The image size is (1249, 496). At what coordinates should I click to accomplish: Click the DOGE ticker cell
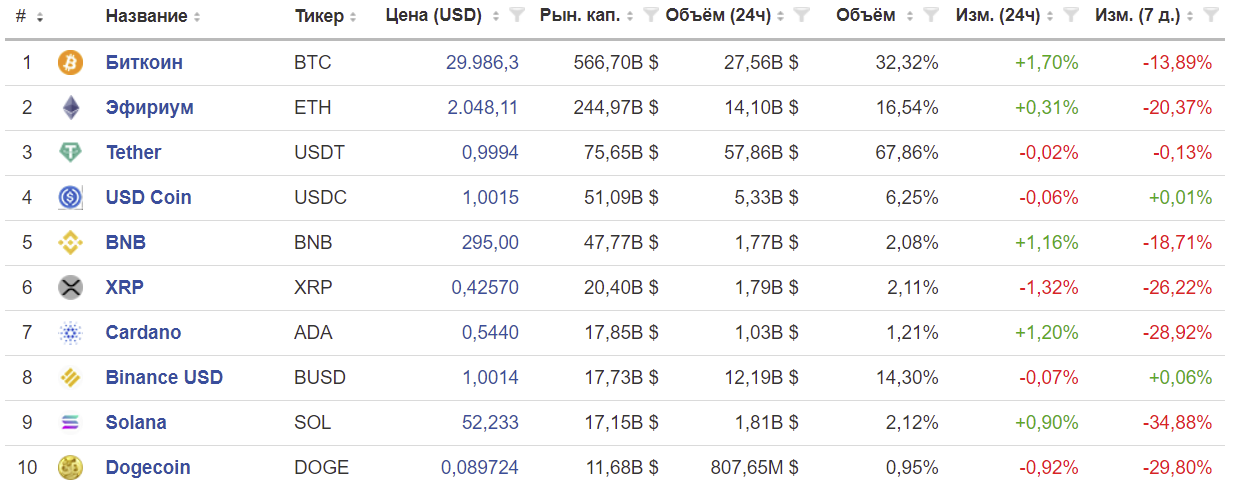point(322,467)
